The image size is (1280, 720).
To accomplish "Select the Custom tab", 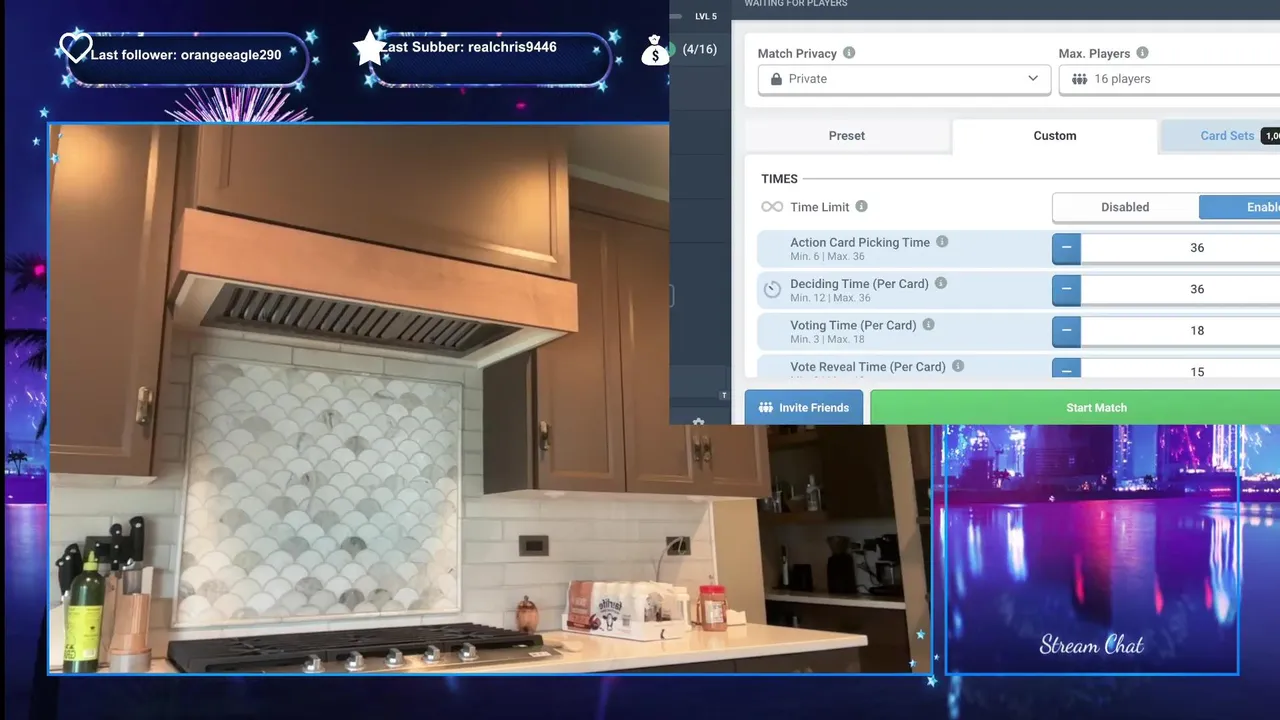I will pyautogui.click(x=1055, y=136).
